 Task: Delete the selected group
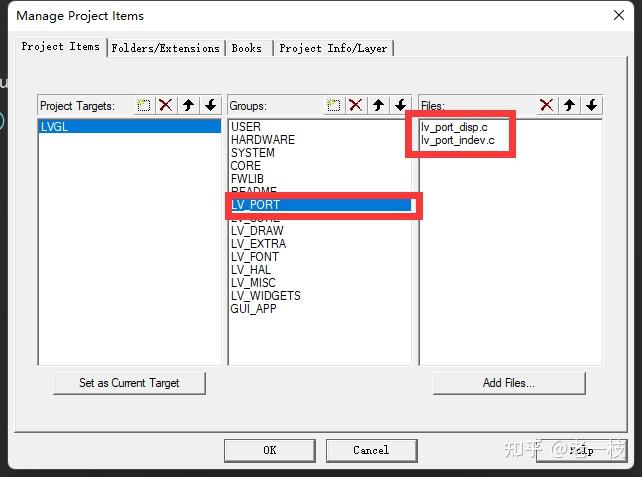(x=355, y=105)
